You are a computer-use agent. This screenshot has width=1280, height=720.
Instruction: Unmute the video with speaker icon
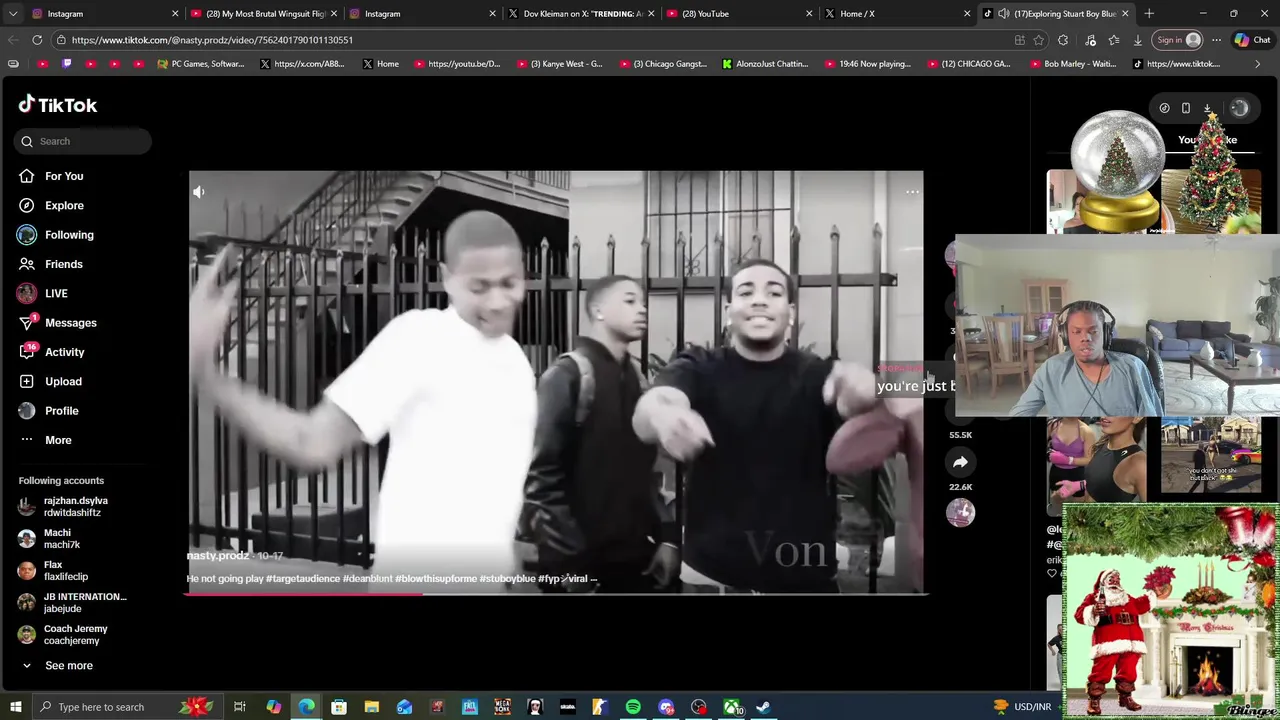click(199, 192)
